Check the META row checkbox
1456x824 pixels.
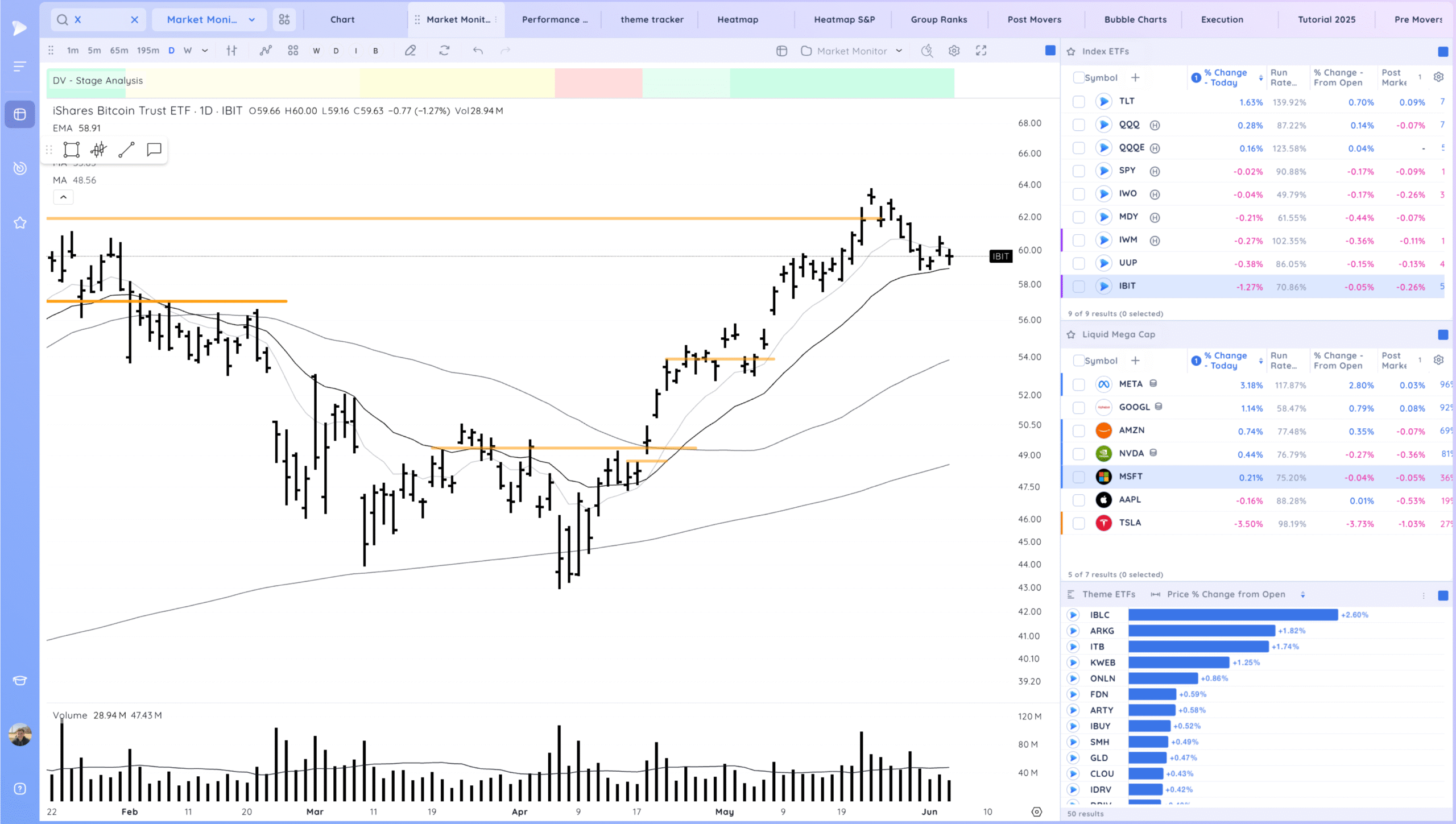click(1078, 385)
